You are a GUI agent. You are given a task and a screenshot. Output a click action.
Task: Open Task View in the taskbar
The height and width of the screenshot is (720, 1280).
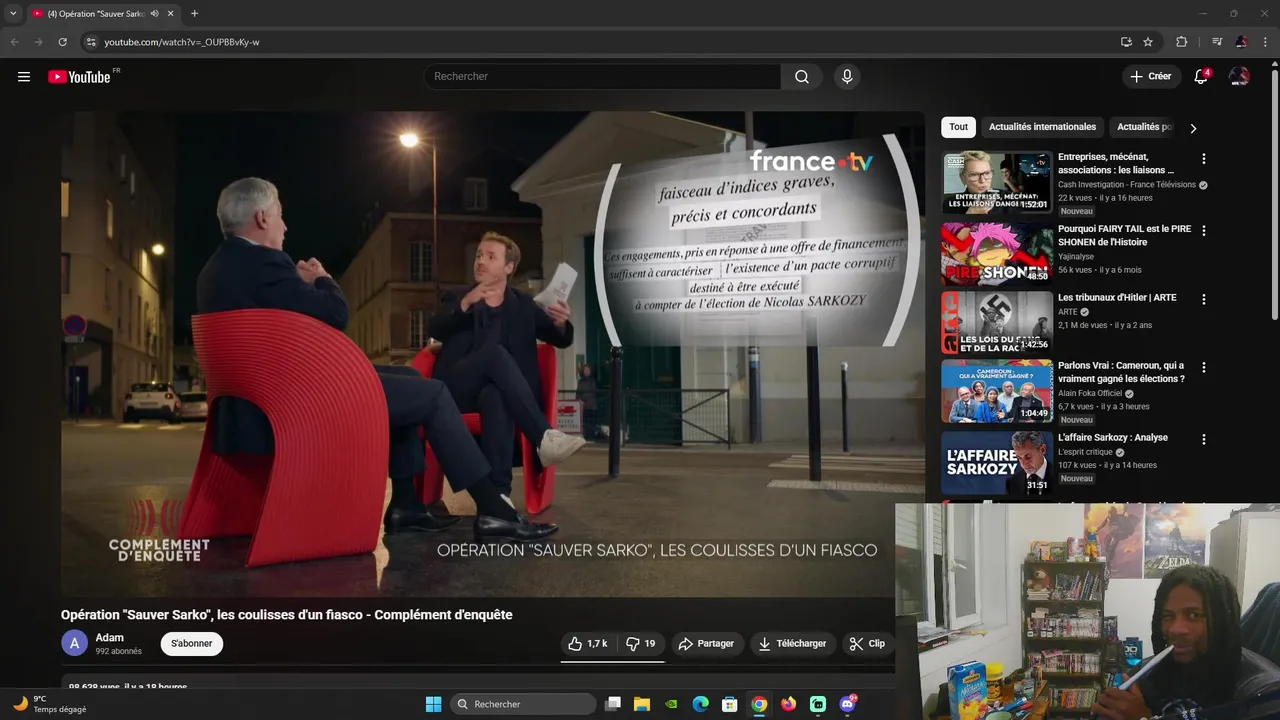tap(613, 704)
